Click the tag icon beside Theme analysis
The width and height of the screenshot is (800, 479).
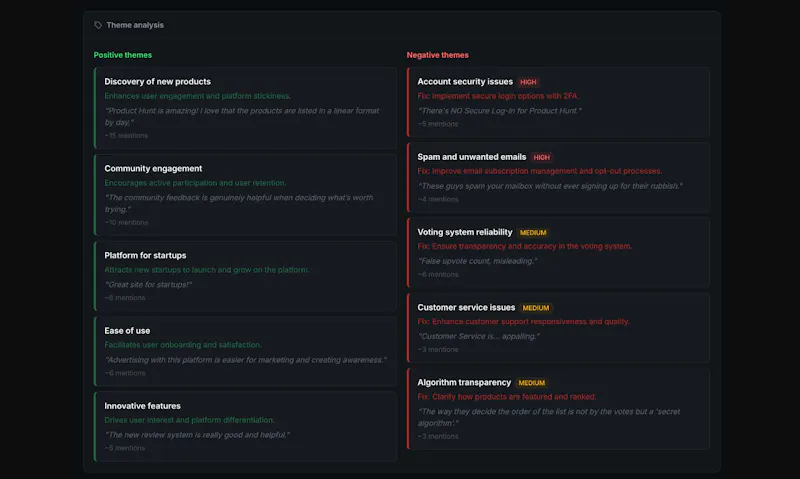[x=98, y=25]
